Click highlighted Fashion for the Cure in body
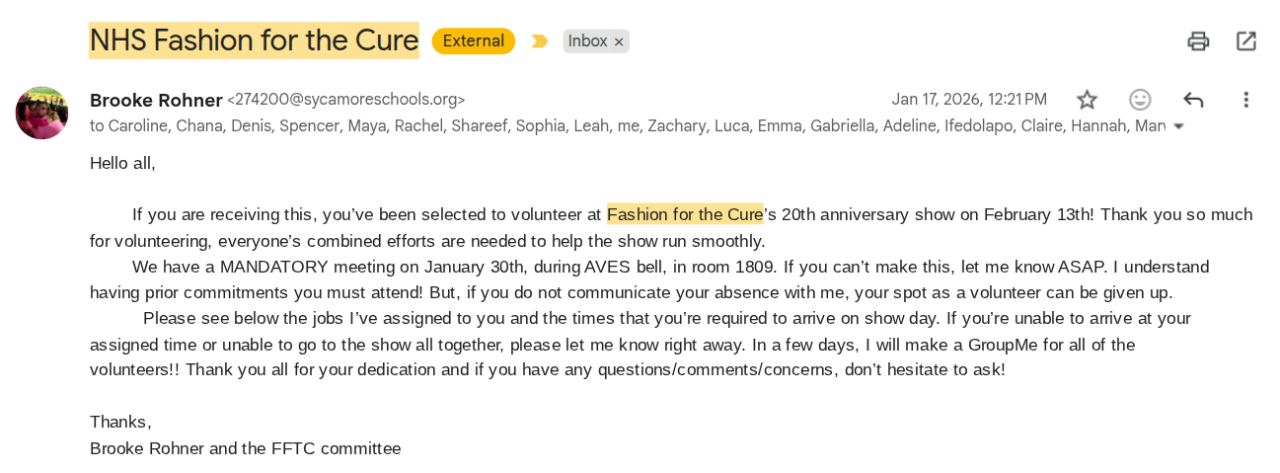The width and height of the screenshot is (1280, 473). 685,214
